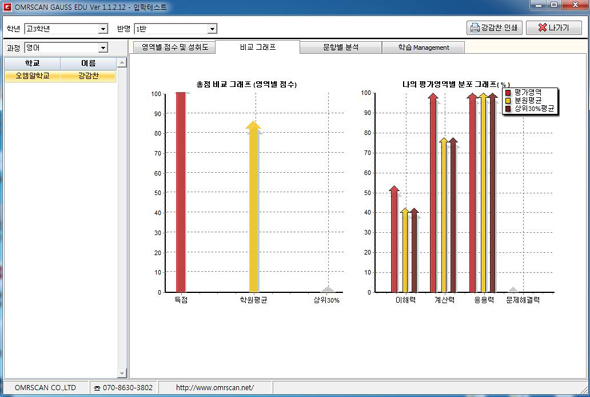Click the OMRSCAN app logo icon in title bar
590x397 pixels.
pos(7,6)
